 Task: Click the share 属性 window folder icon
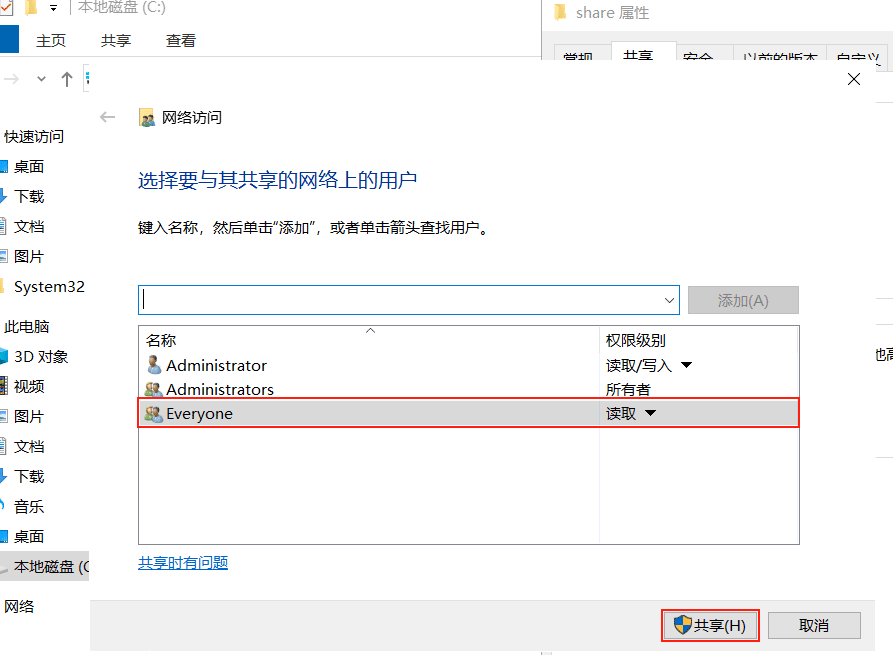click(561, 12)
